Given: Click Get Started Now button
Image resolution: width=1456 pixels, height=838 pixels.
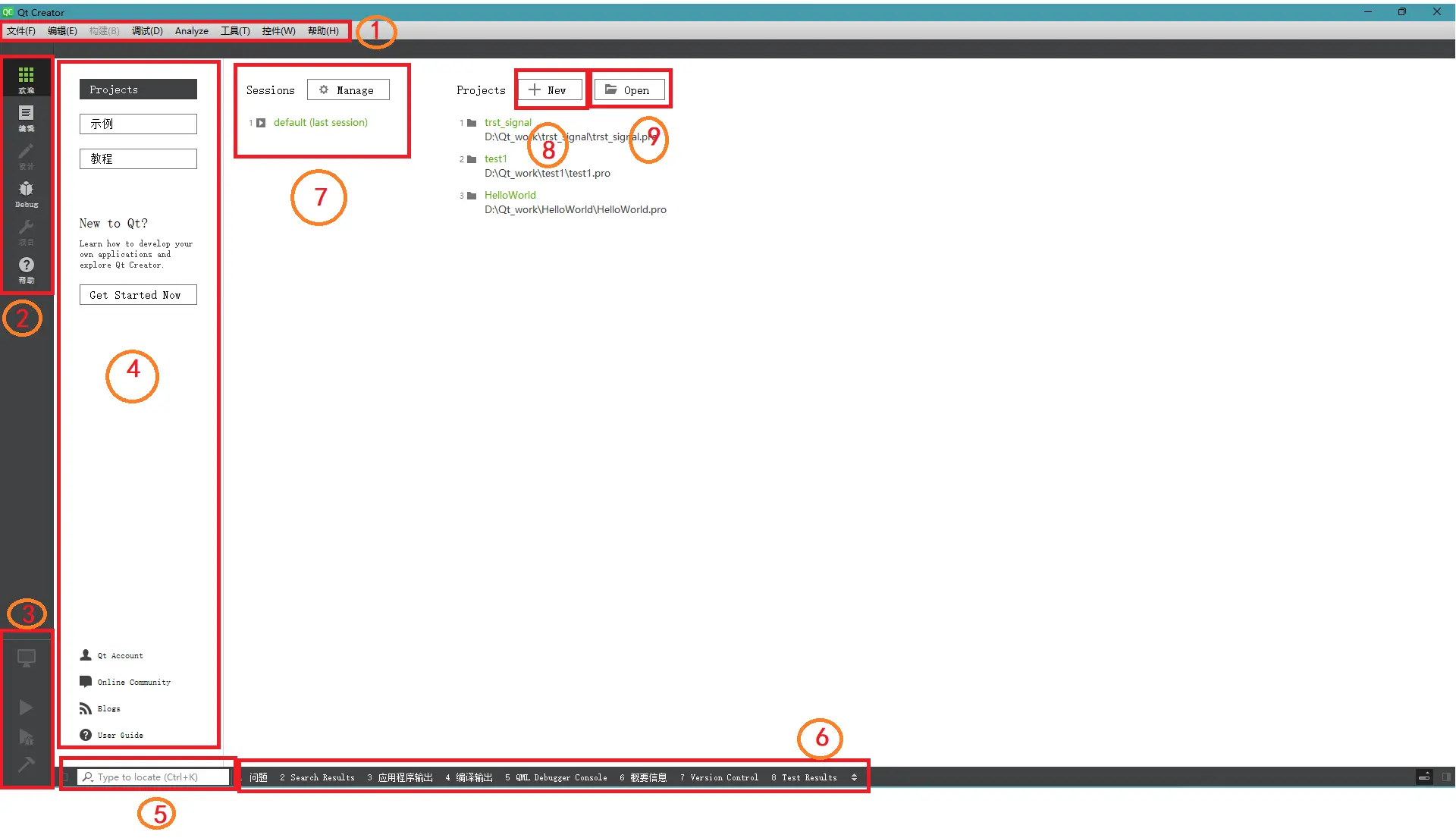Looking at the screenshot, I should pyautogui.click(x=137, y=294).
